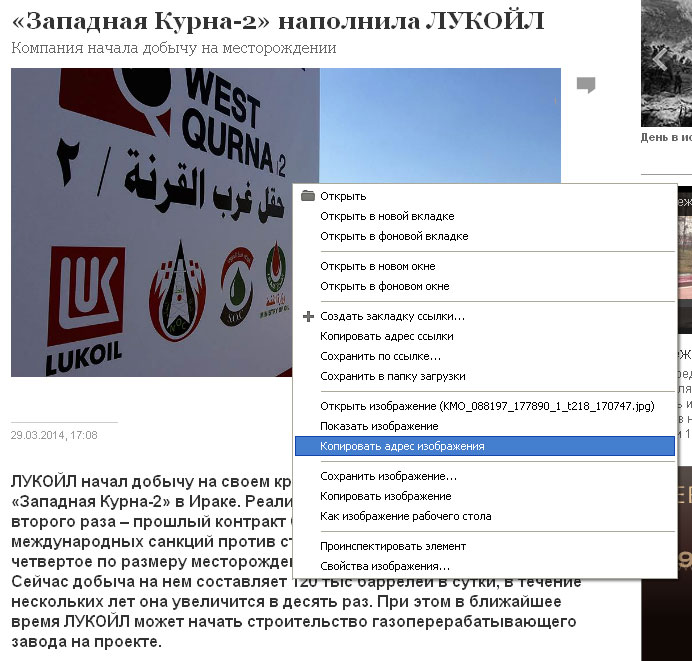Select Создать закладку ссылки… menu entry
Screen dimensions: 692x661
coord(485,316)
